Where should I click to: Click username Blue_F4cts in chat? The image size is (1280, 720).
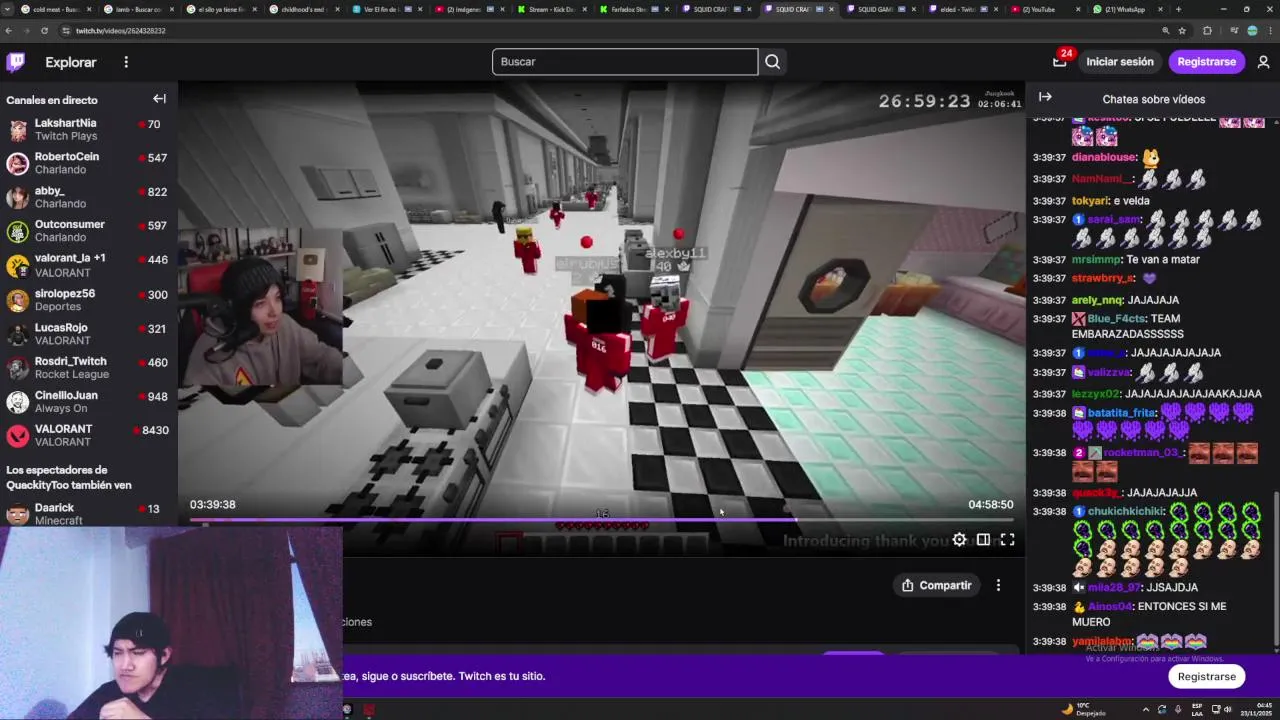click(1117, 319)
